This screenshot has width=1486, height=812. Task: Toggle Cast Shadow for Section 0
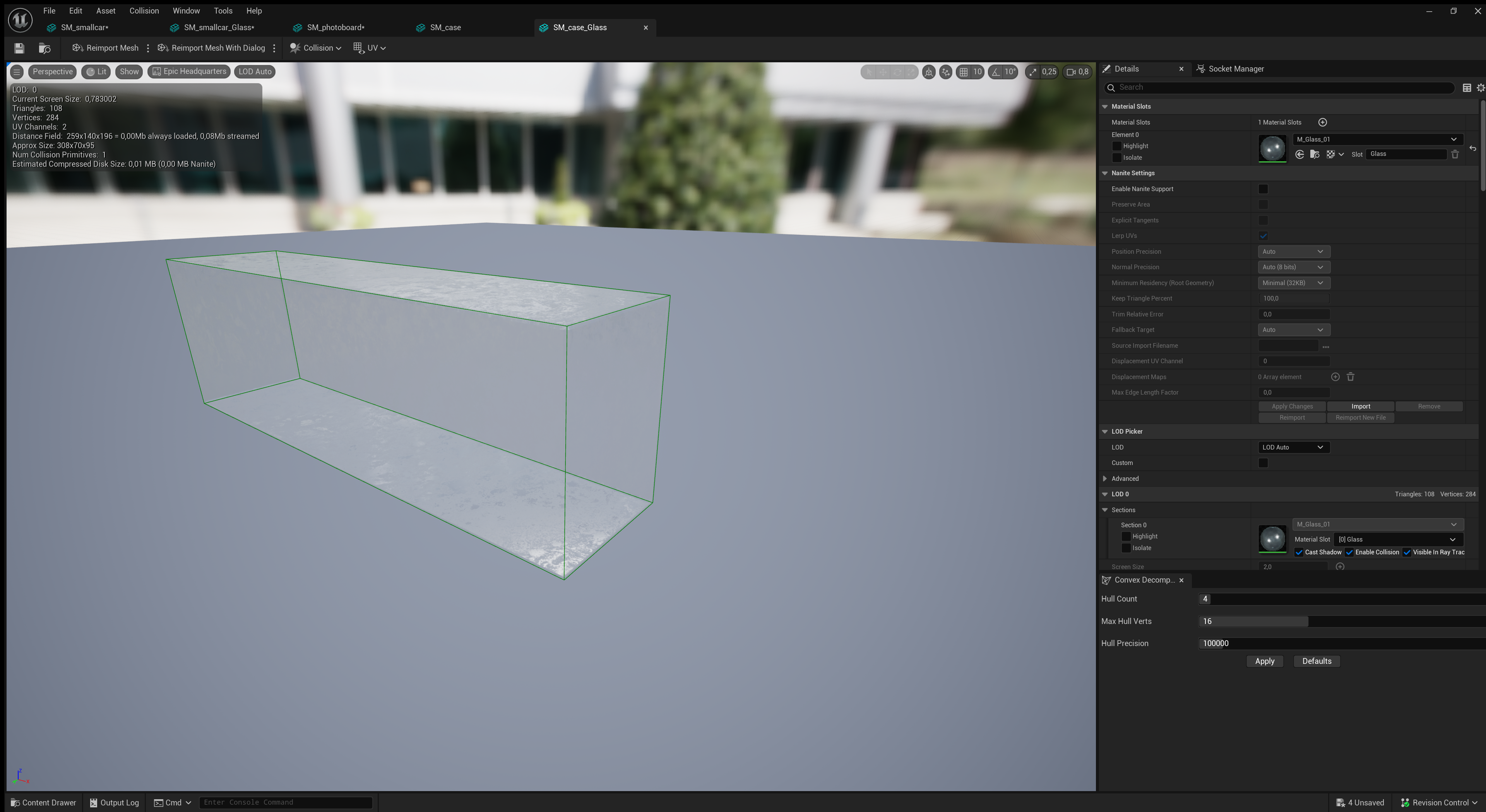1299,552
